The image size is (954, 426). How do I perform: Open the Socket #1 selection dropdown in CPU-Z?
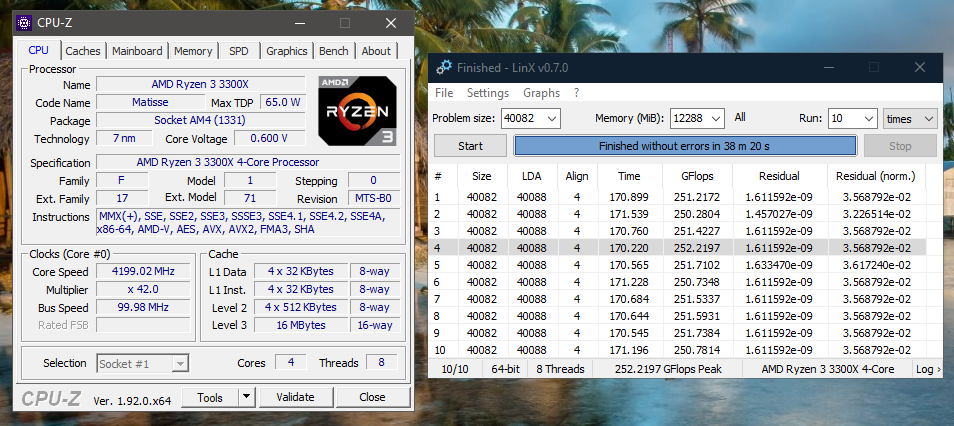143,364
